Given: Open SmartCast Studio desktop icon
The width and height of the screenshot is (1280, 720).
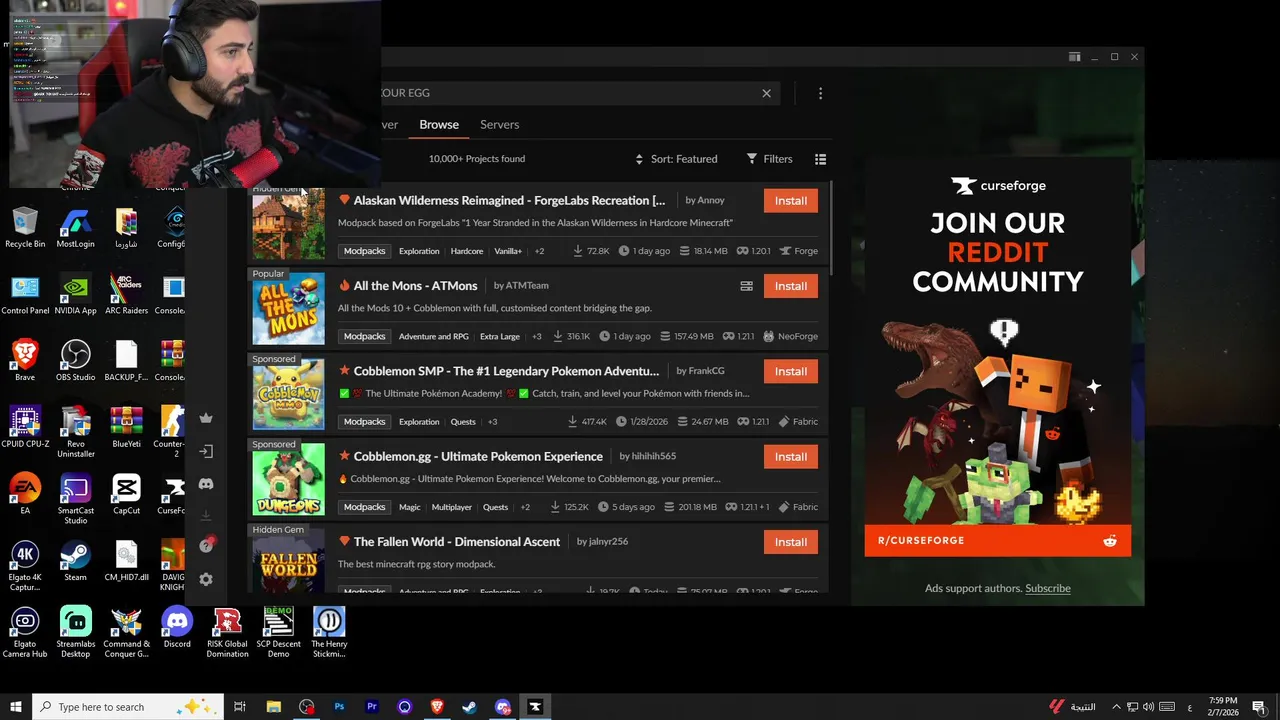Looking at the screenshot, I should click(x=75, y=499).
